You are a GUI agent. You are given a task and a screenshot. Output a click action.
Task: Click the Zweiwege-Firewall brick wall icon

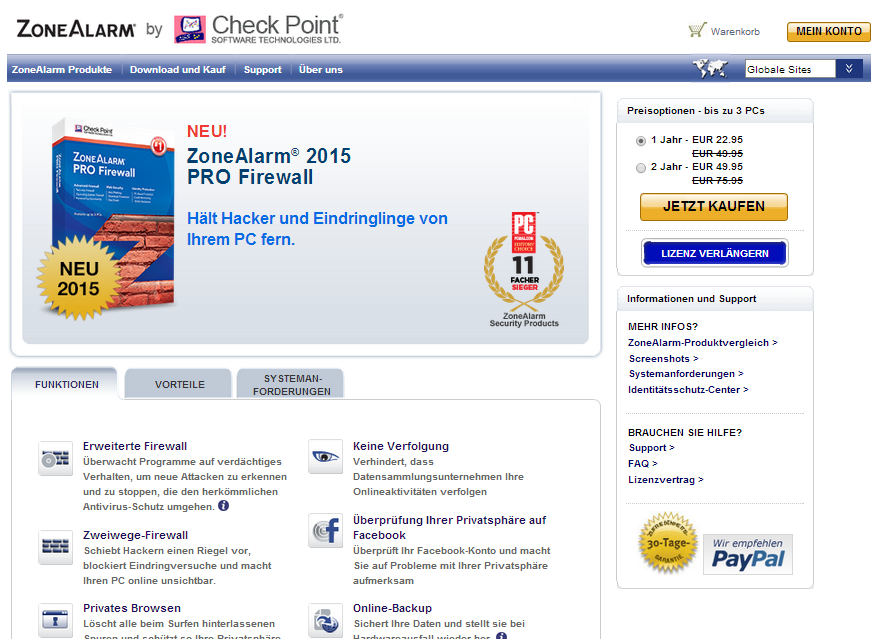point(55,547)
